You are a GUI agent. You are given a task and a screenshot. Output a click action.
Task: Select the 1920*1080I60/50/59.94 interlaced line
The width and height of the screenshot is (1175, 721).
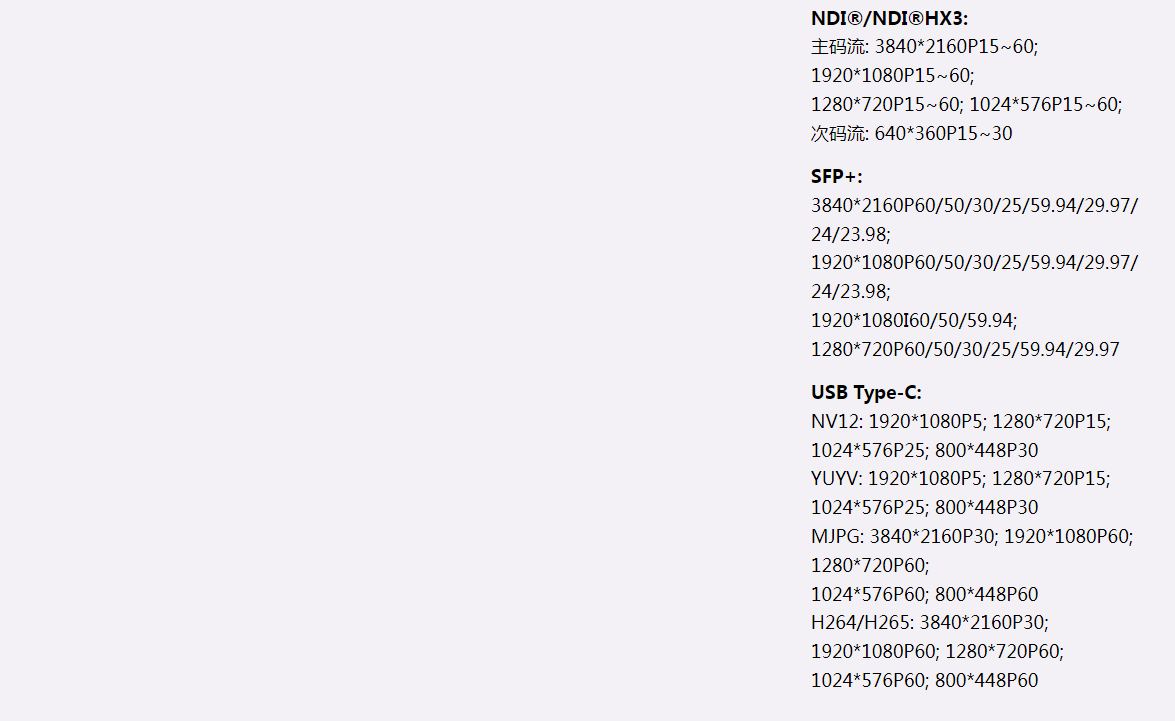914,321
